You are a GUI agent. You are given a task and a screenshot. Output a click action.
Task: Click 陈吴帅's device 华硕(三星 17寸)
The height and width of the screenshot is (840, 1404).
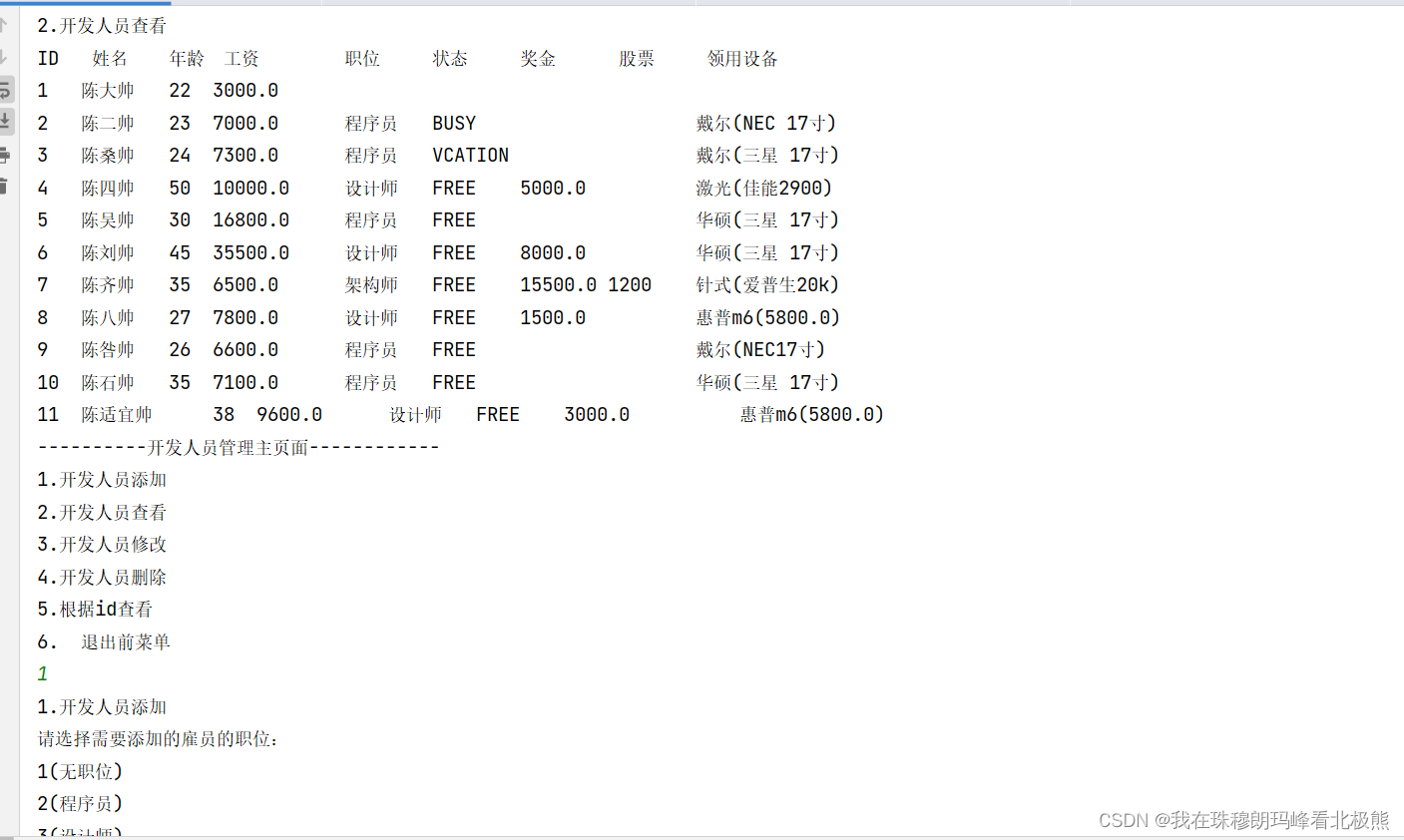[x=767, y=219]
